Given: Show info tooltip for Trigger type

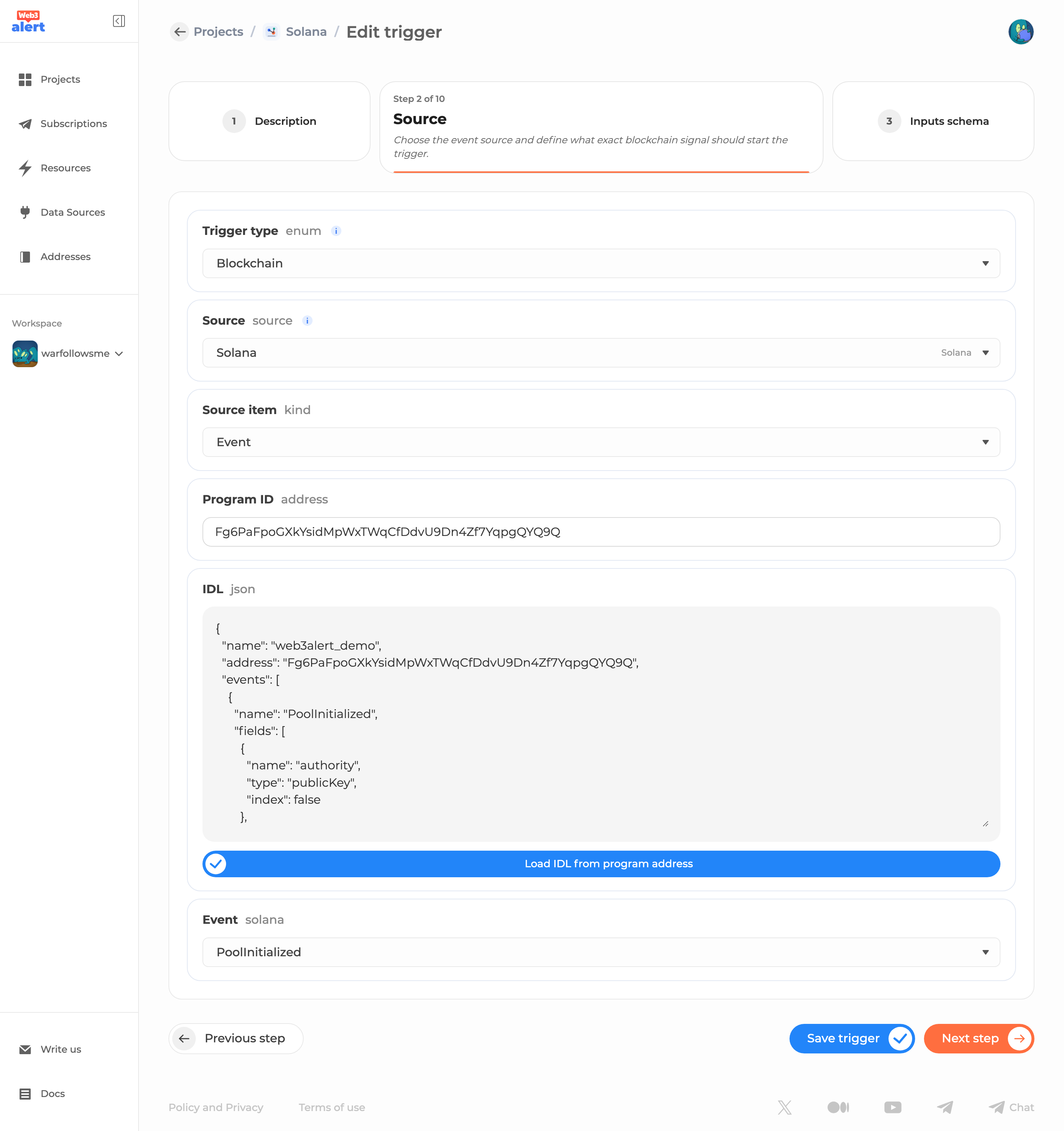Looking at the screenshot, I should click(x=336, y=231).
